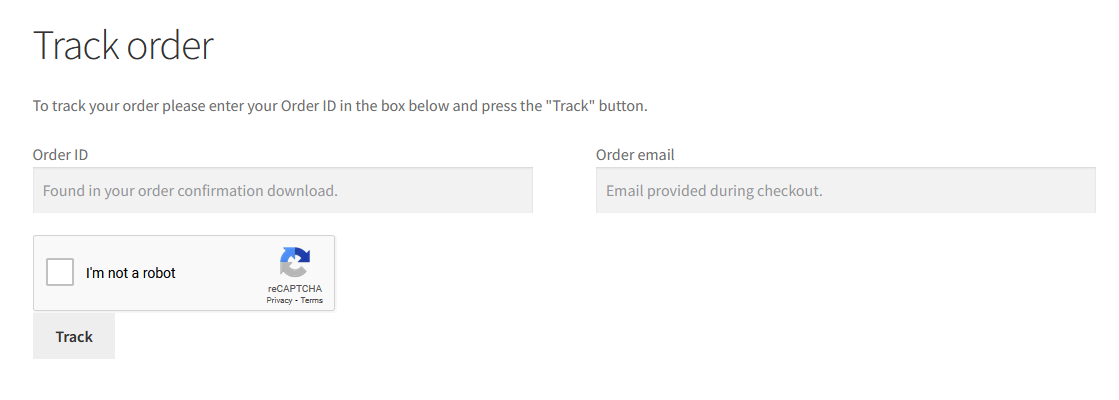This screenshot has height=400, width=1119.
Task: Click the "Order email" field label
Action: coord(635,155)
